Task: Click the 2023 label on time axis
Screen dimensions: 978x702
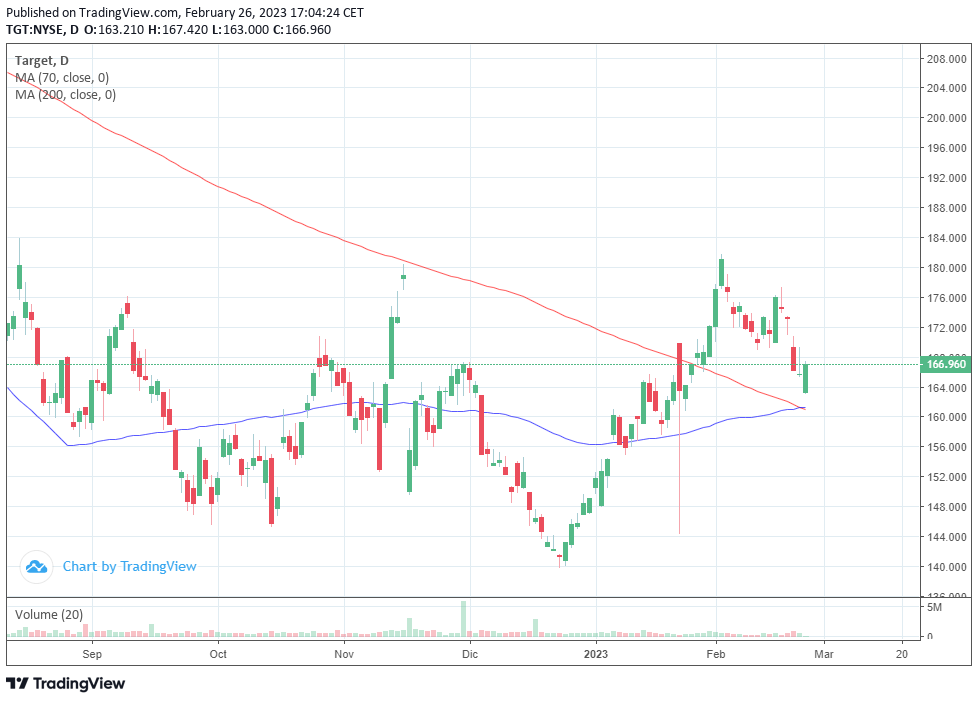Action: (596, 654)
